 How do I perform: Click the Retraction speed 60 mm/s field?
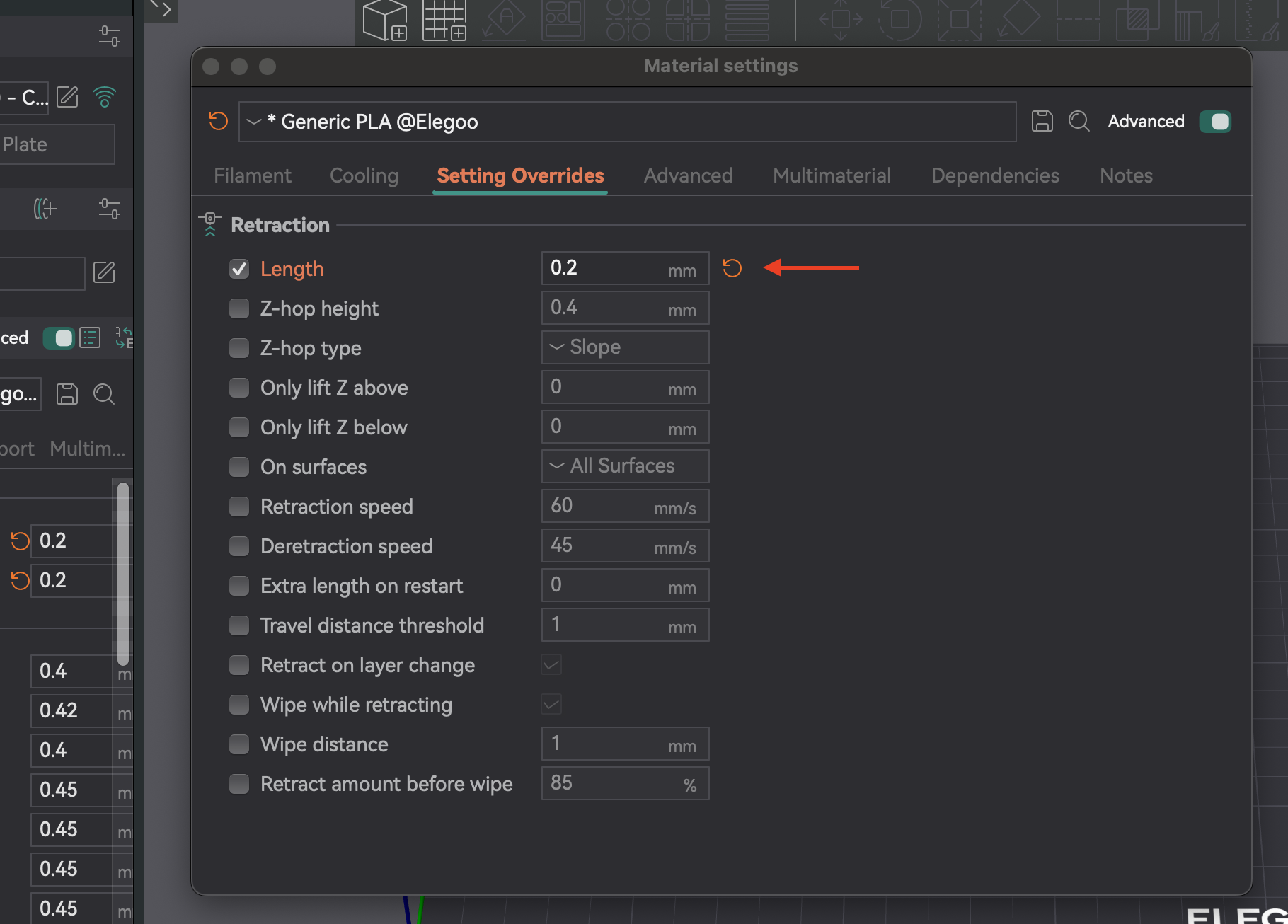point(625,506)
